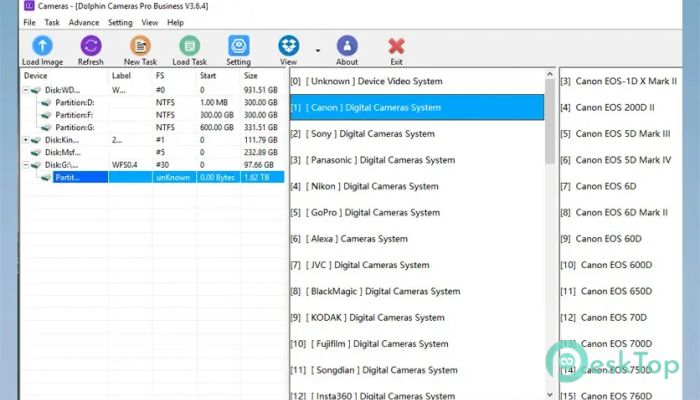
Task: Select [8] [ BlackMagic ] Digital Cameras System
Action: click(x=417, y=292)
